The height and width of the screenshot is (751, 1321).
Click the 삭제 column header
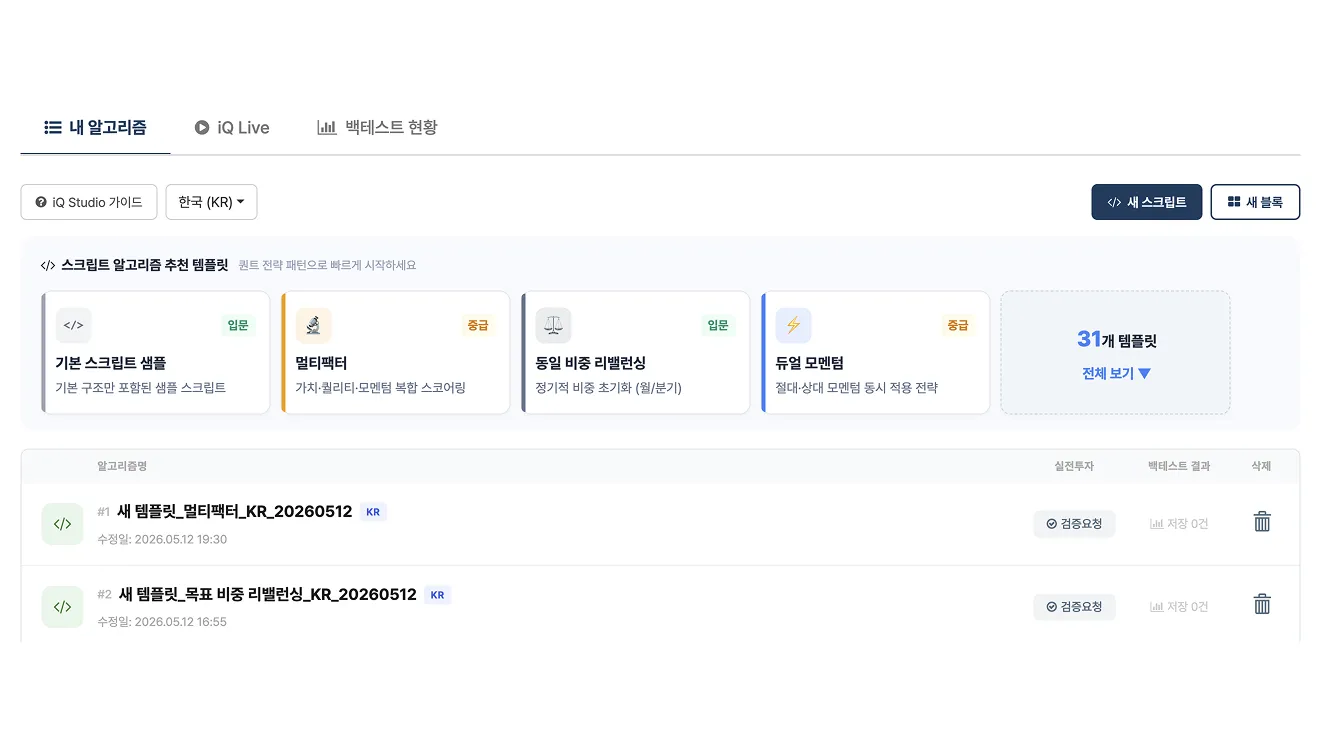1261,466
